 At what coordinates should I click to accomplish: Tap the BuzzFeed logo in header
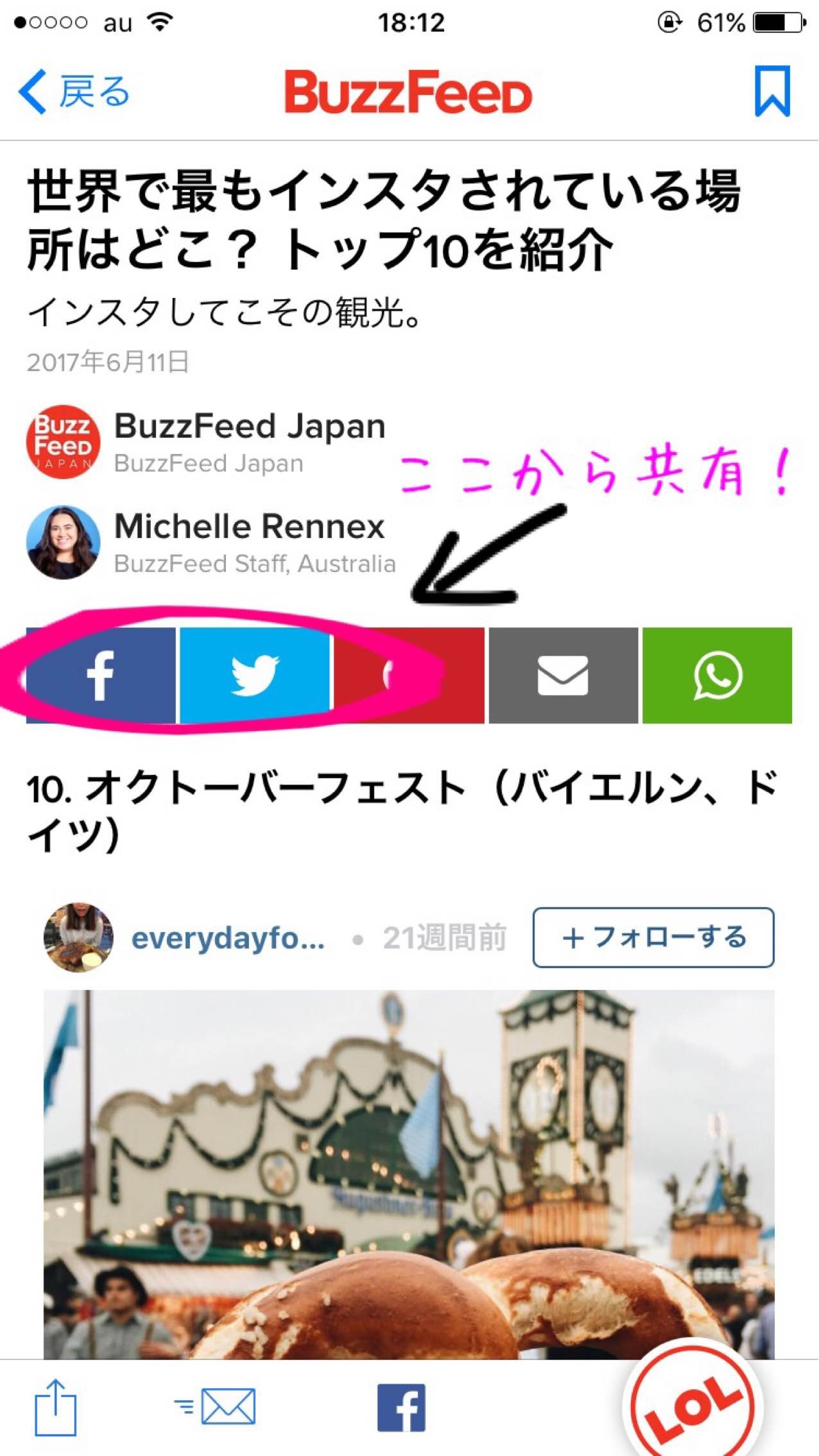pos(409,92)
